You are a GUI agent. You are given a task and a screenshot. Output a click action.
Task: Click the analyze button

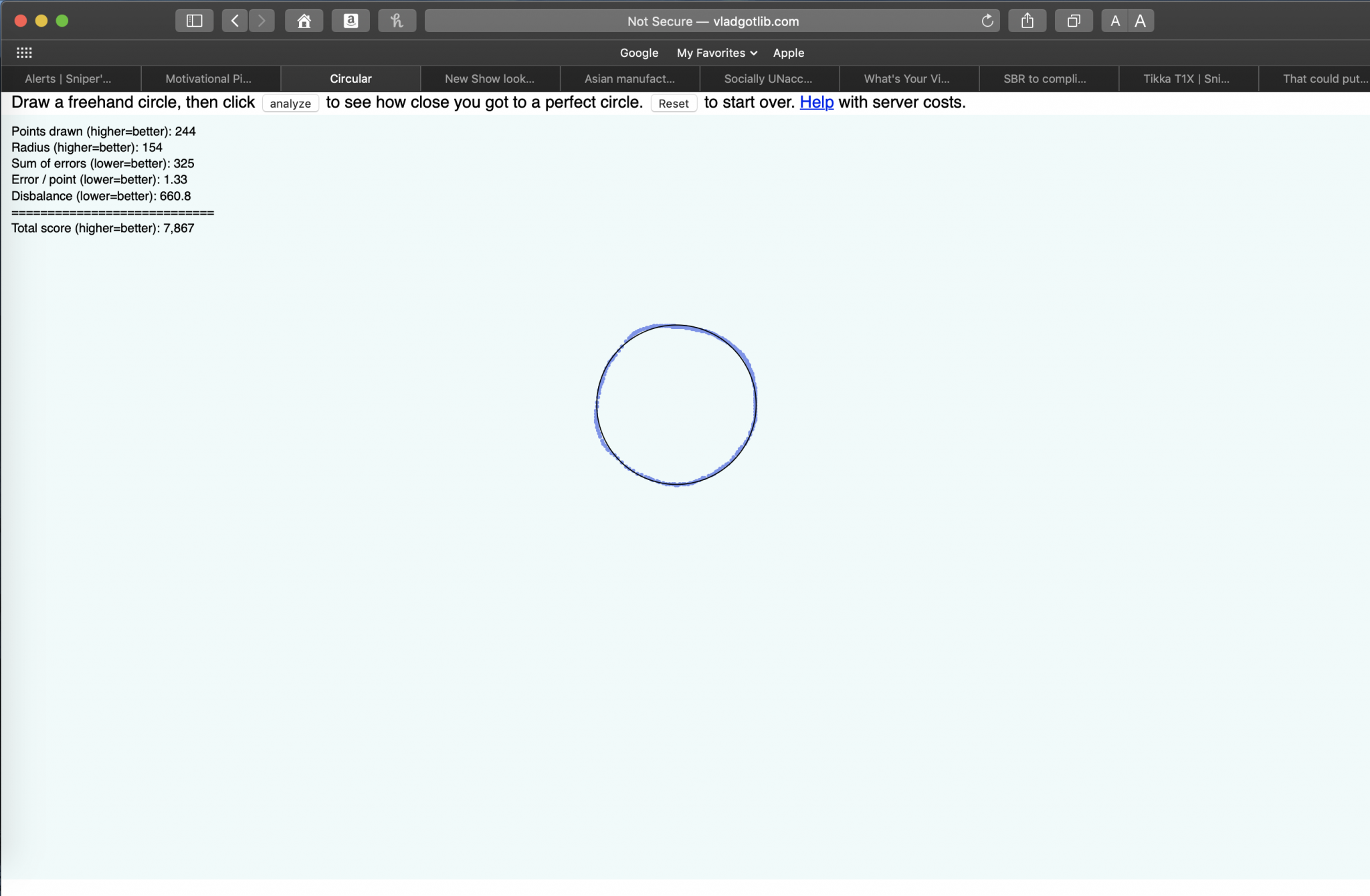(x=290, y=104)
